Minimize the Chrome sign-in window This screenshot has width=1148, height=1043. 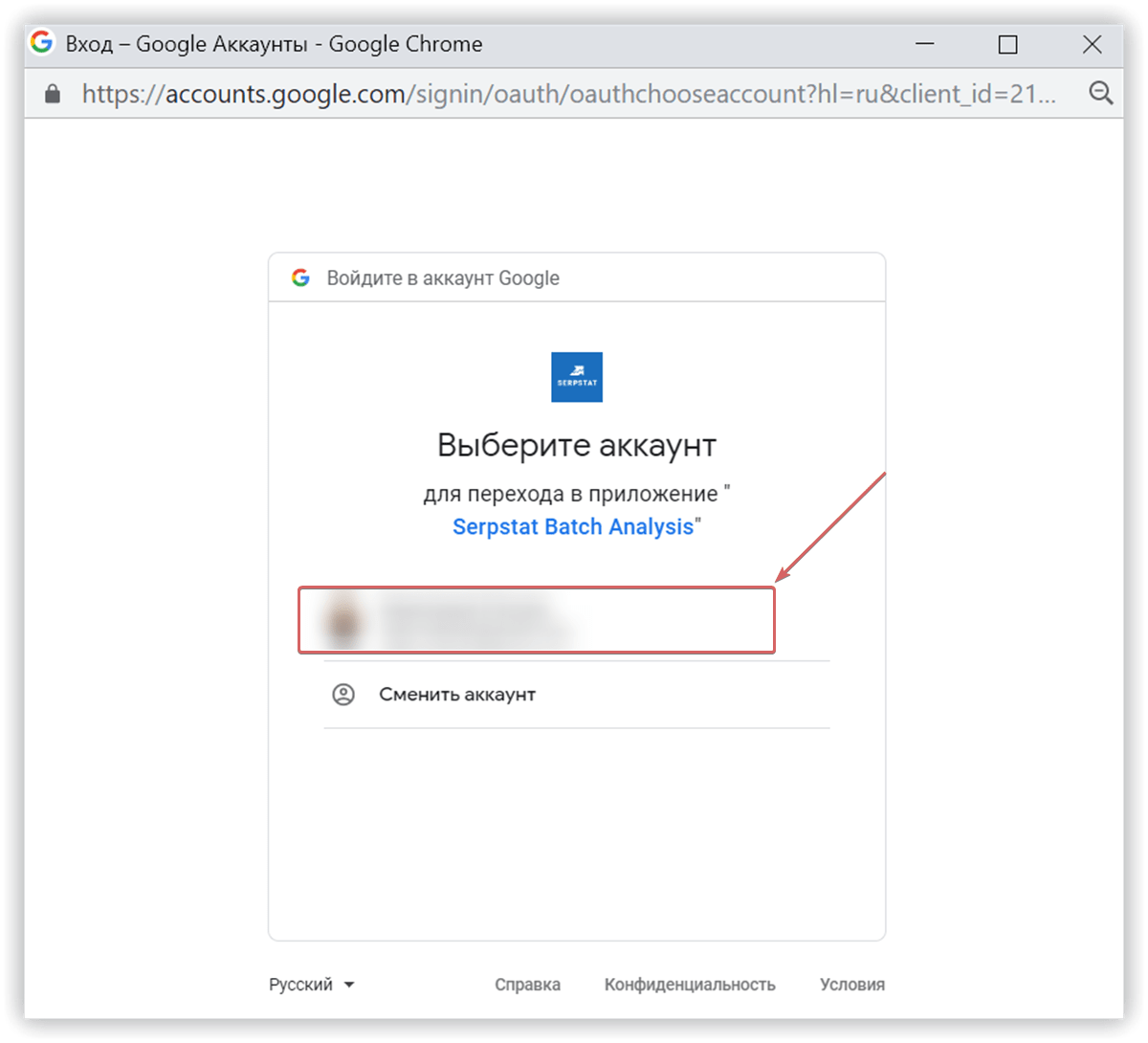925,44
